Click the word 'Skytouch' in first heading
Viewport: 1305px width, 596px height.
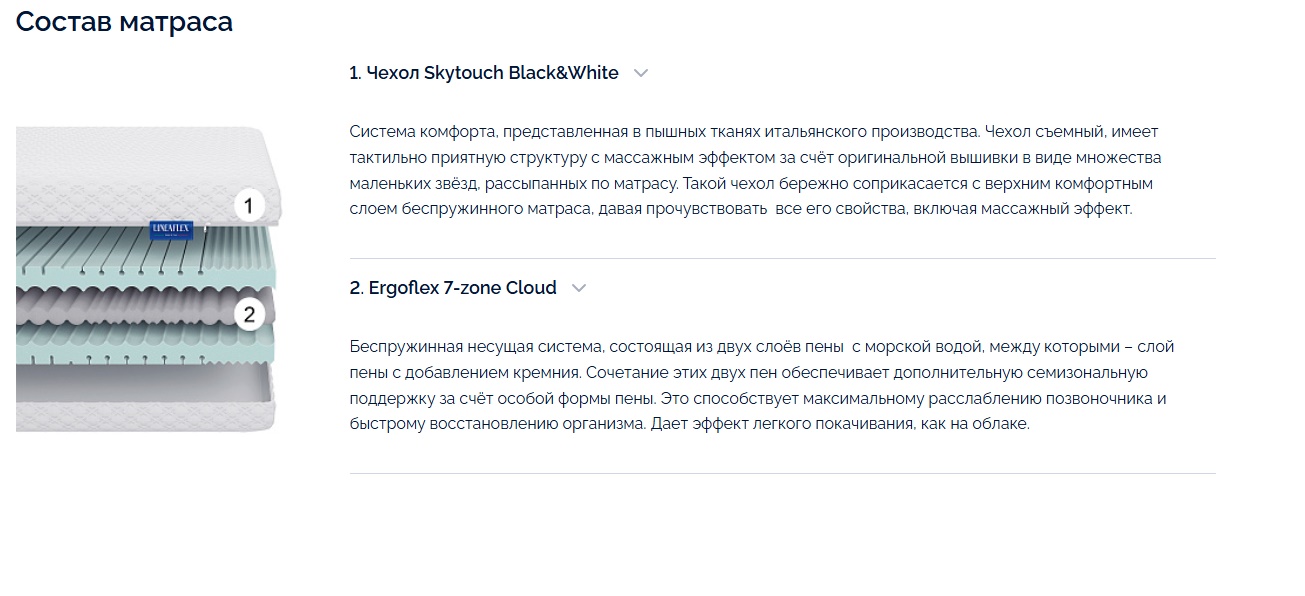point(464,73)
